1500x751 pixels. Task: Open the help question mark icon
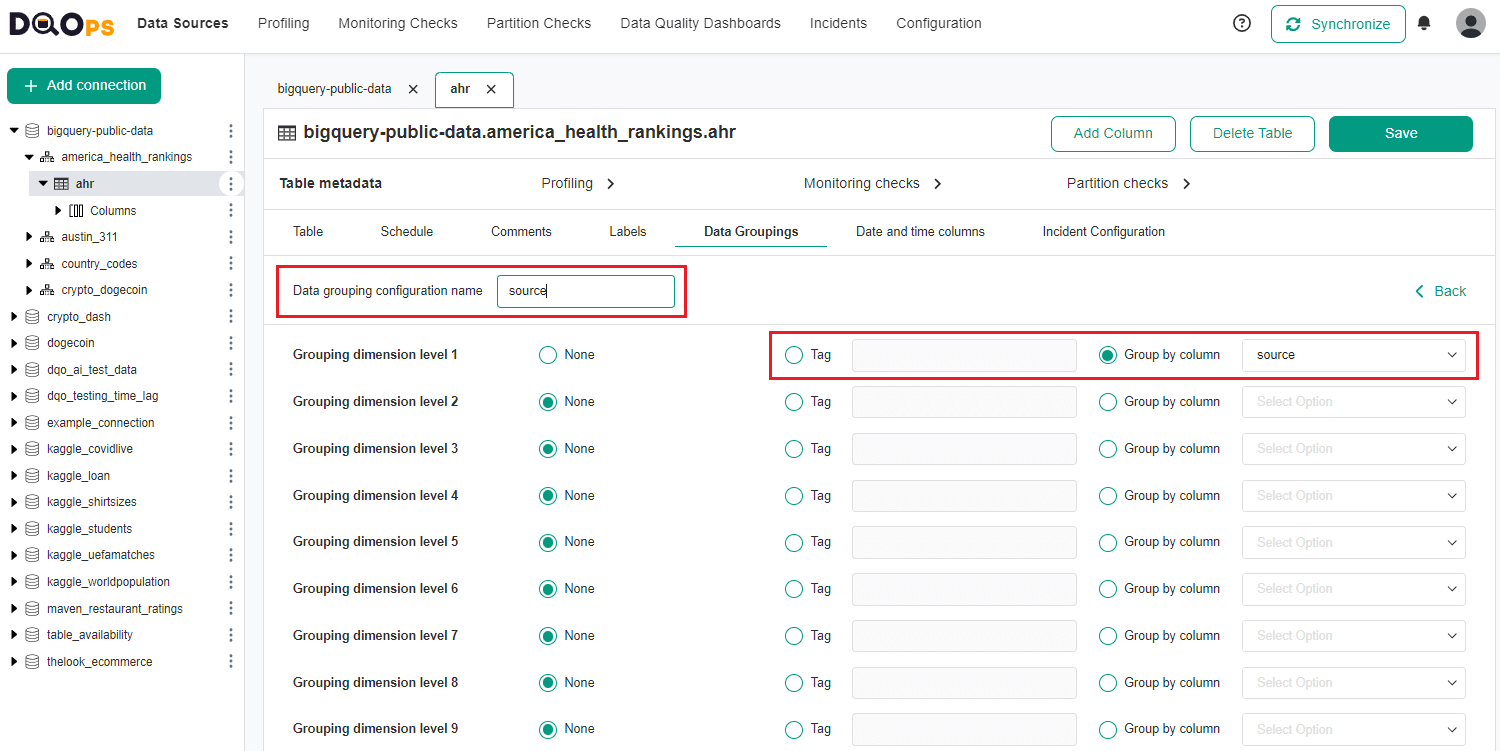[1242, 23]
